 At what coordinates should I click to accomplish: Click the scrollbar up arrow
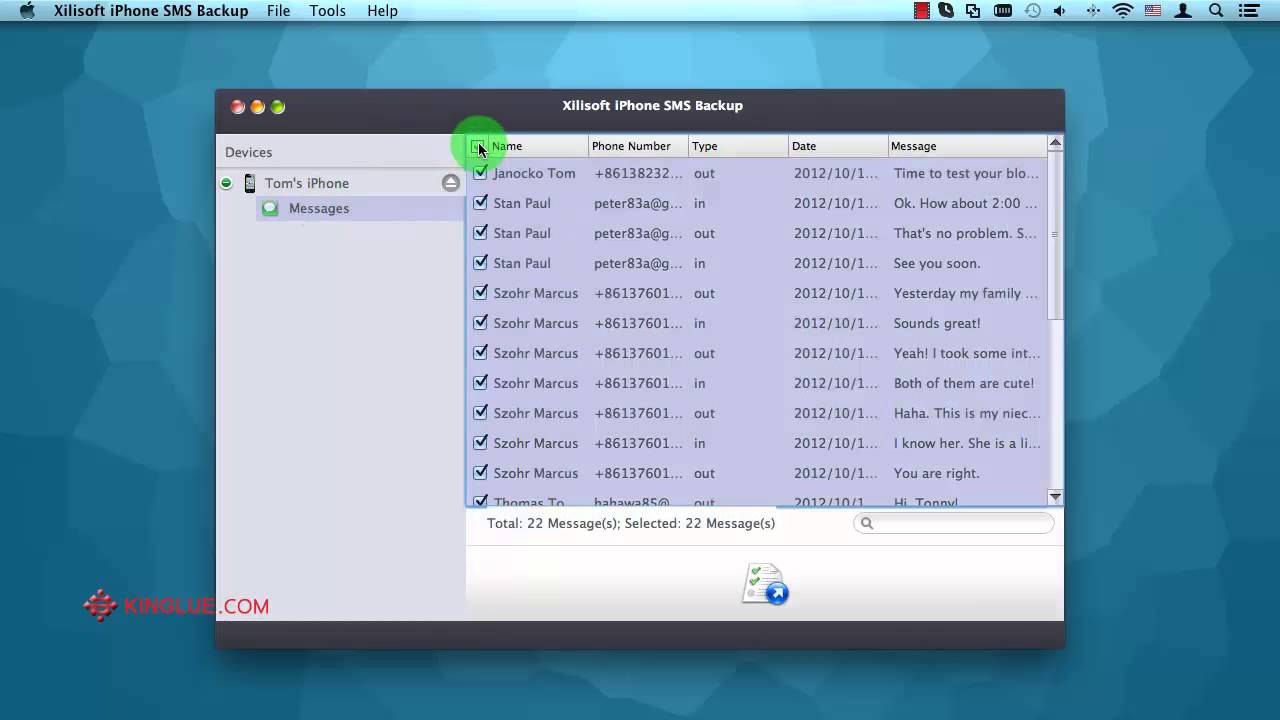pos(1055,144)
